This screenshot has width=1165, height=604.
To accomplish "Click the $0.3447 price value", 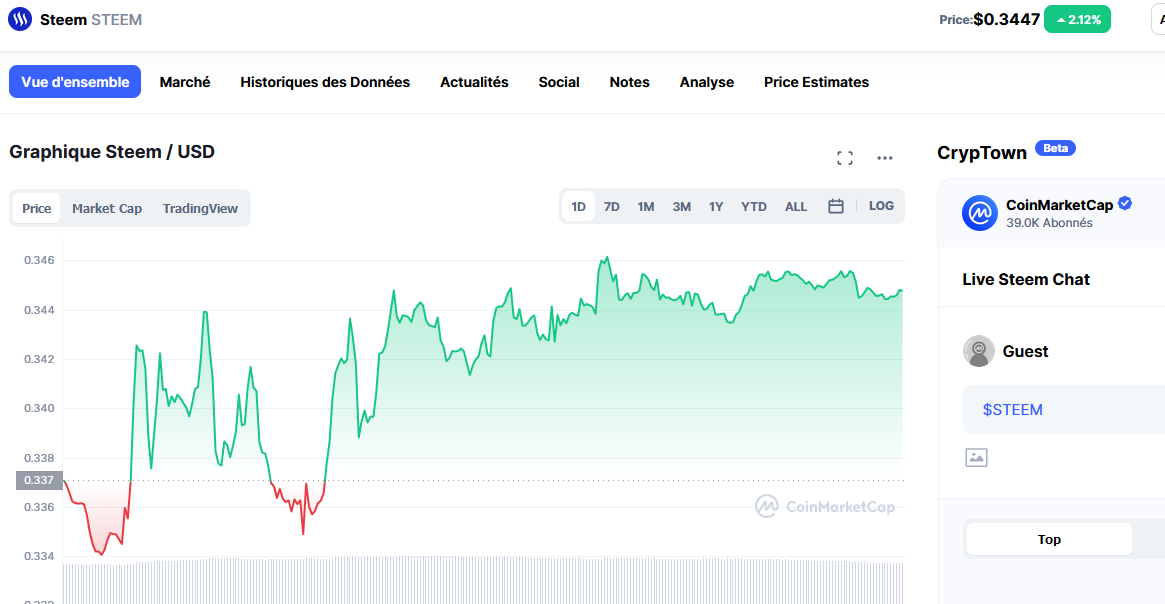I will point(1007,19).
